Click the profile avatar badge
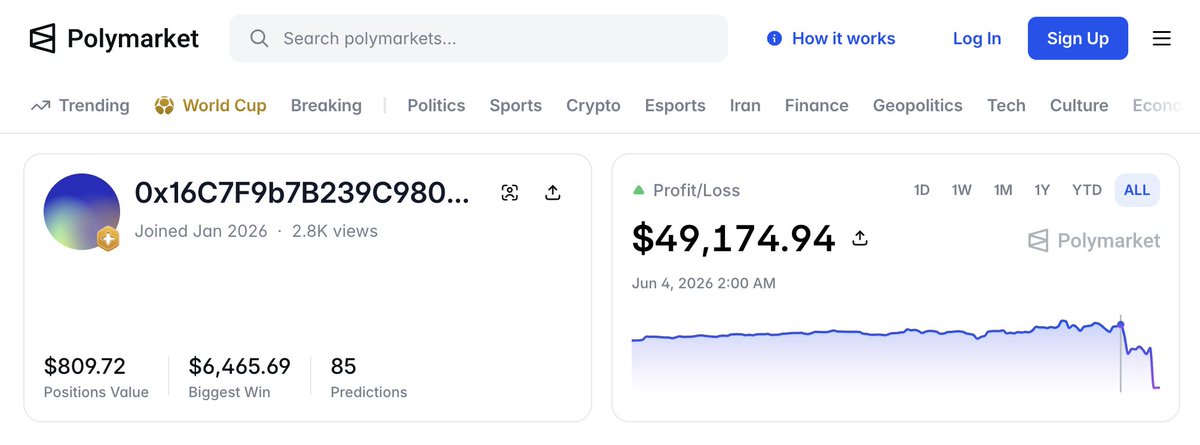The image size is (1200, 445). [107, 238]
